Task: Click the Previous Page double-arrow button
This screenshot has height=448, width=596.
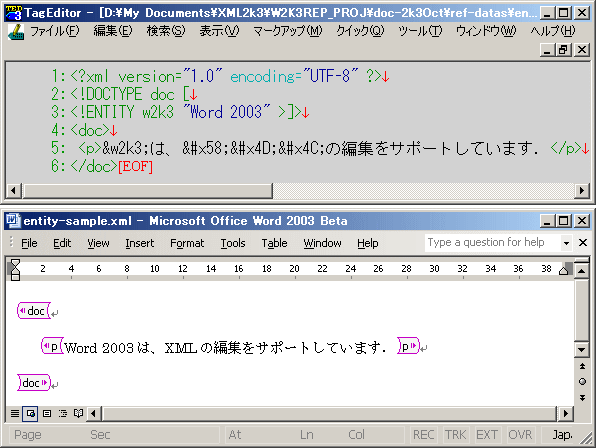Action: click(x=582, y=366)
